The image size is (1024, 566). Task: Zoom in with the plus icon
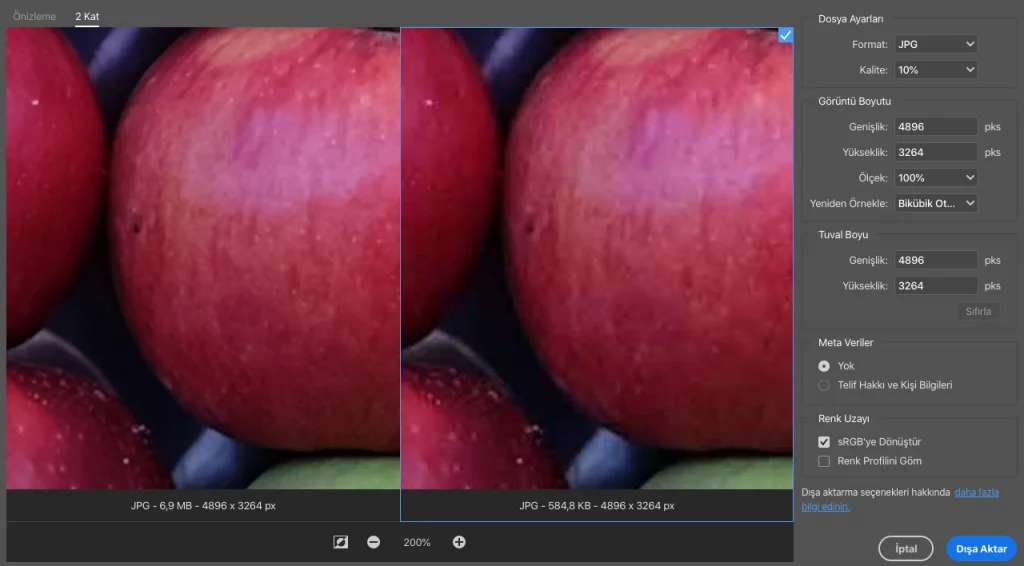point(459,542)
